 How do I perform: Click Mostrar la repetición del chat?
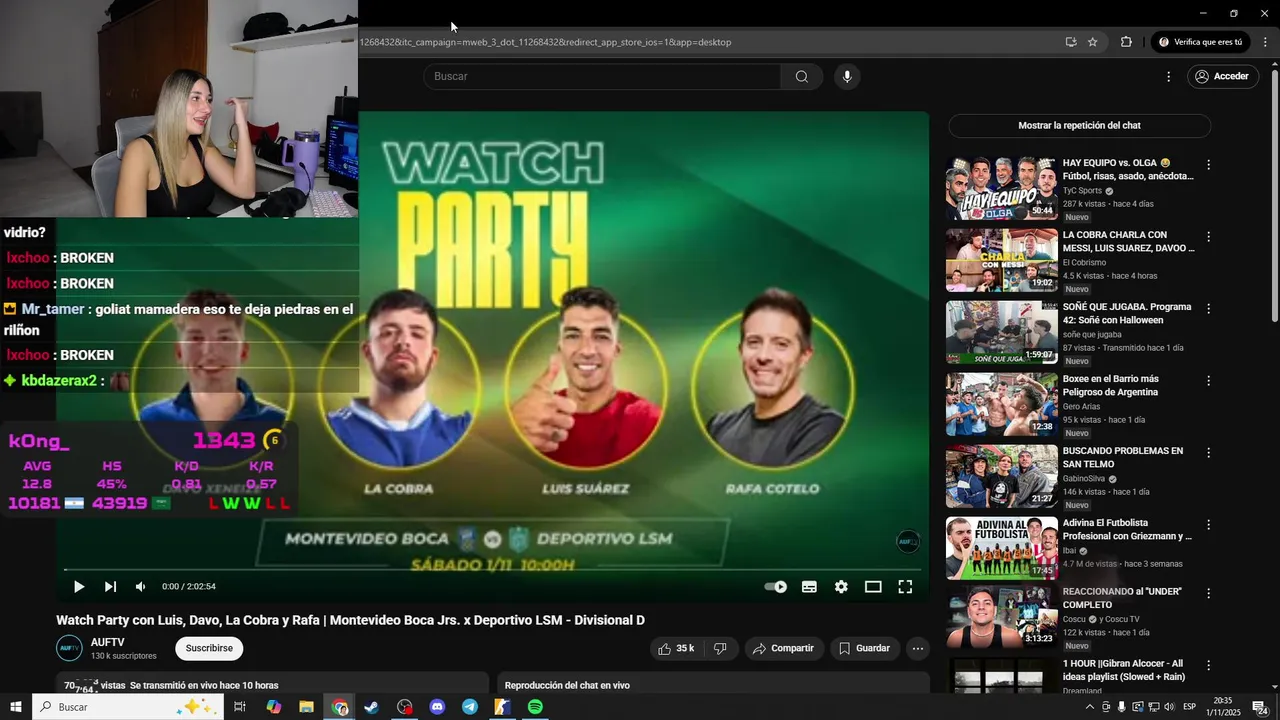click(x=1079, y=126)
